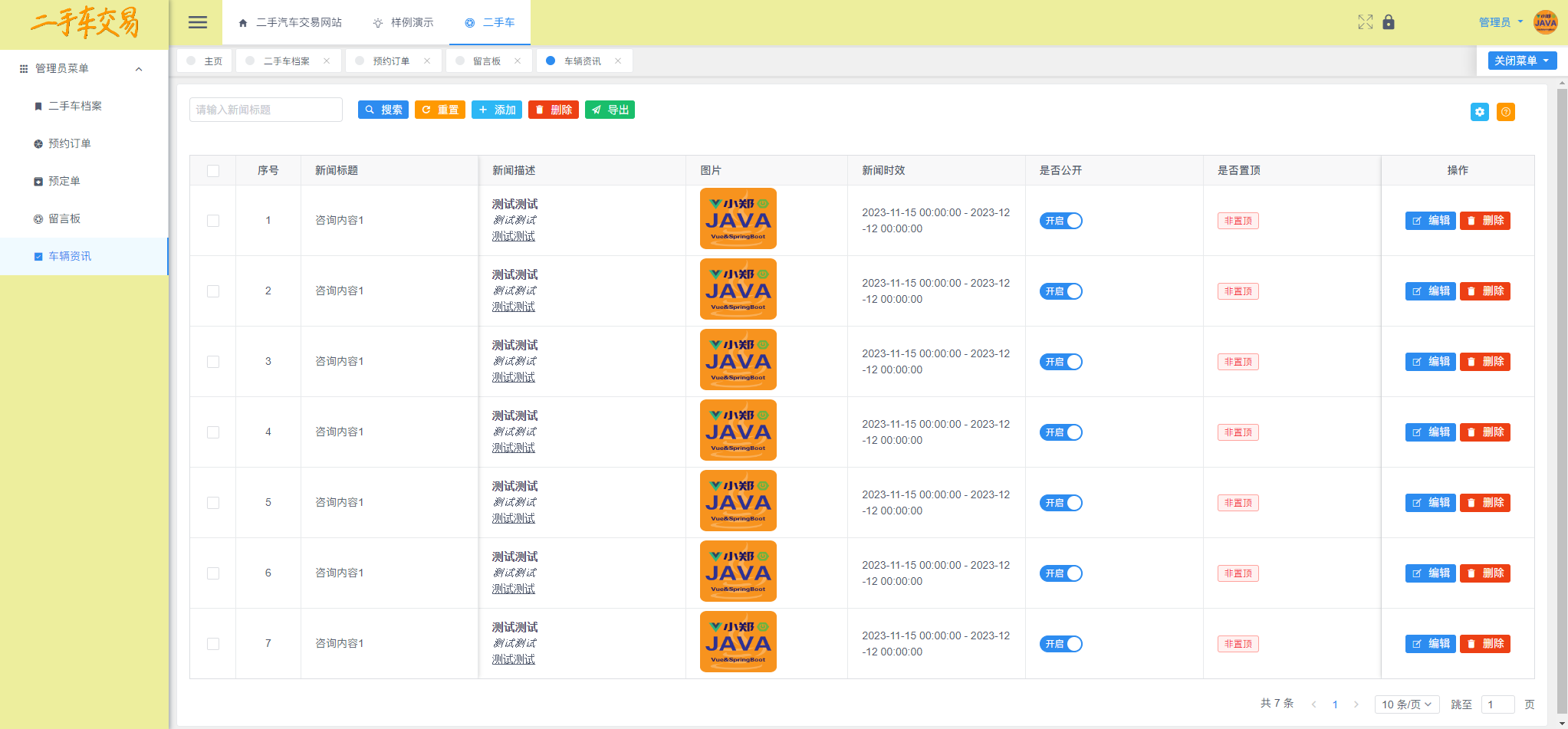
Task: Click the vertical page scrollbar
Action: [x=1562, y=383]
